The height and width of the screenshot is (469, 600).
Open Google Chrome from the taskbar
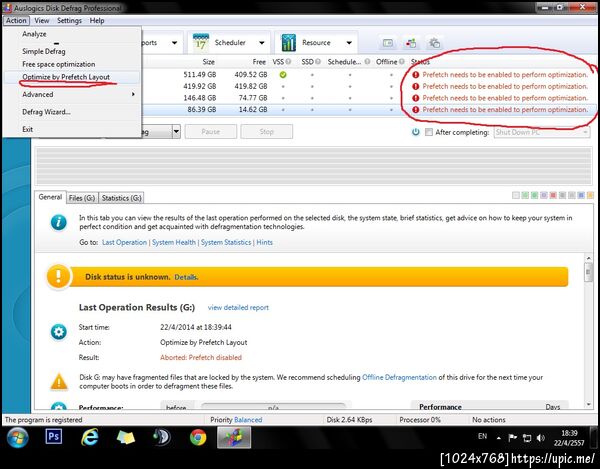click(198, 437)
